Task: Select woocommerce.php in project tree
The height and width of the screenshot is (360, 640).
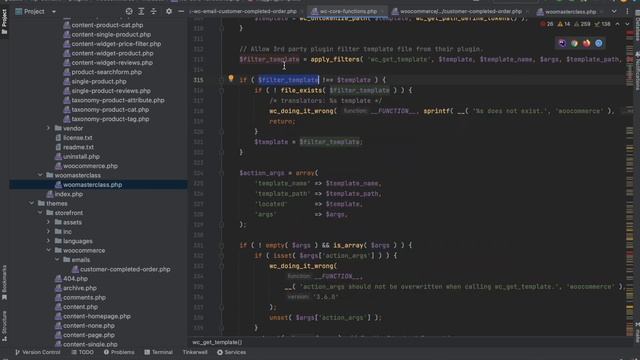Action: click(x=90, y=166)
